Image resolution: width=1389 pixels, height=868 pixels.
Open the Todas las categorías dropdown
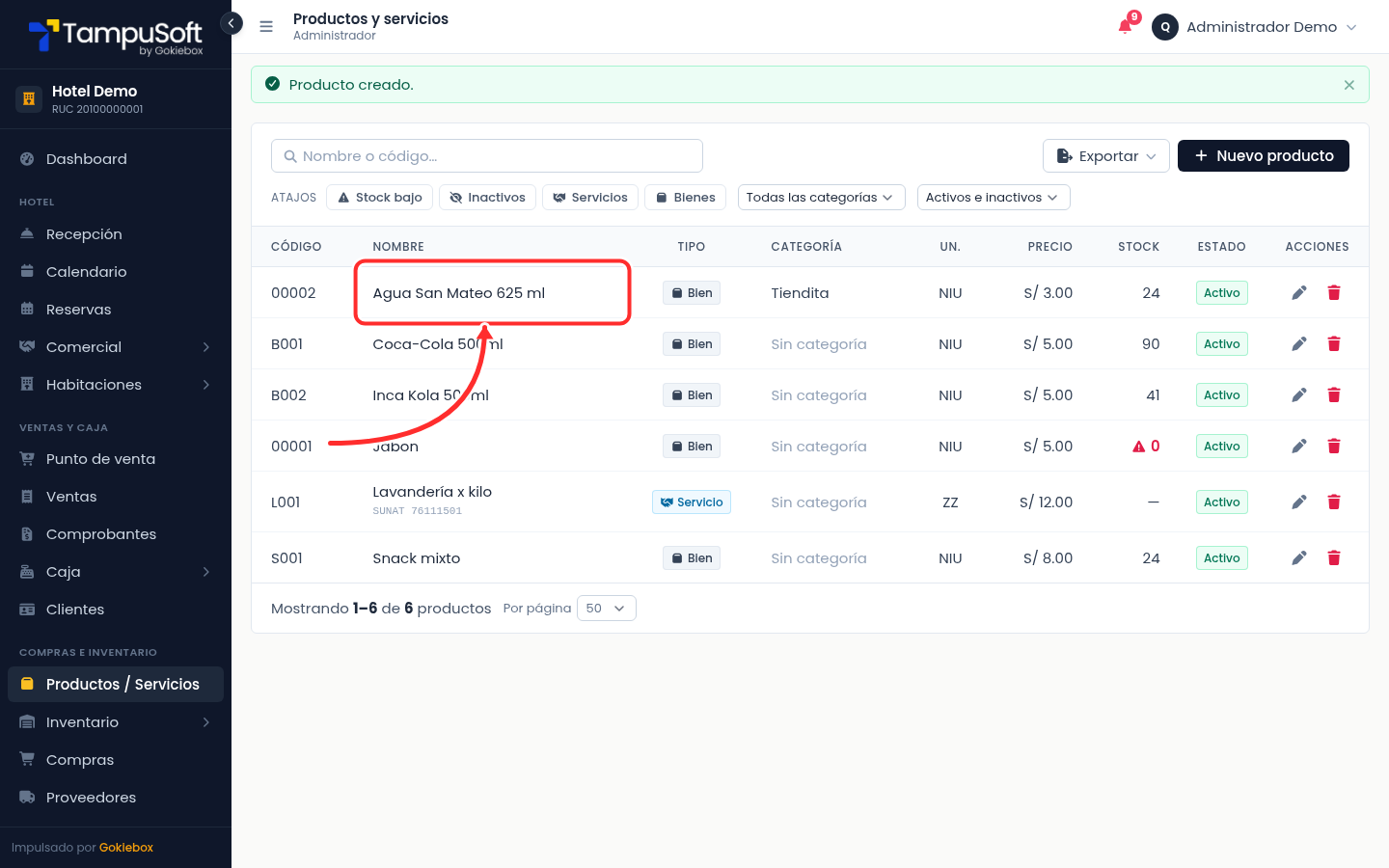pyautogui.click(x=821, y=198)
